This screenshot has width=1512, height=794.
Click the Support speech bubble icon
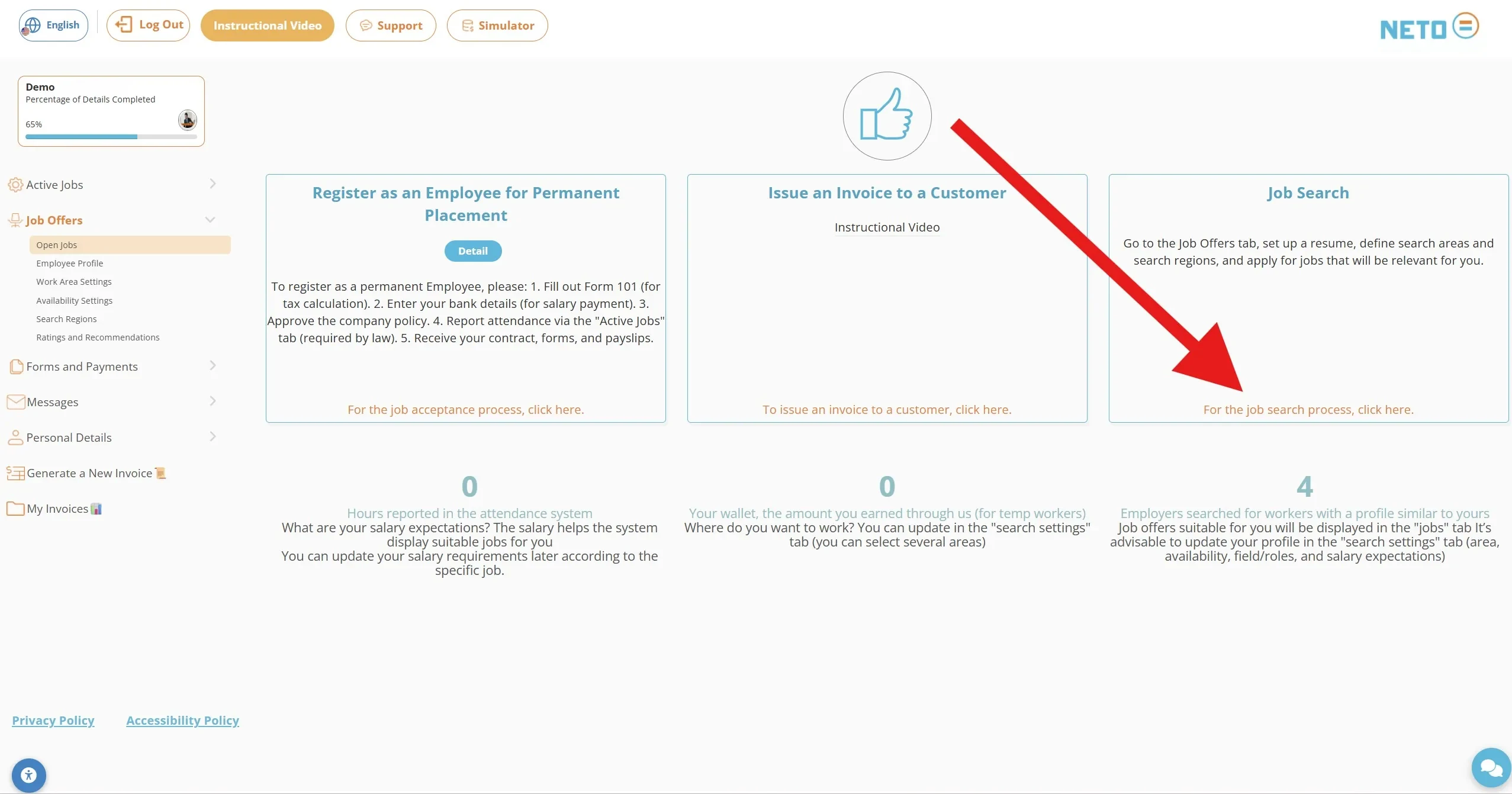tap(366, 25)
